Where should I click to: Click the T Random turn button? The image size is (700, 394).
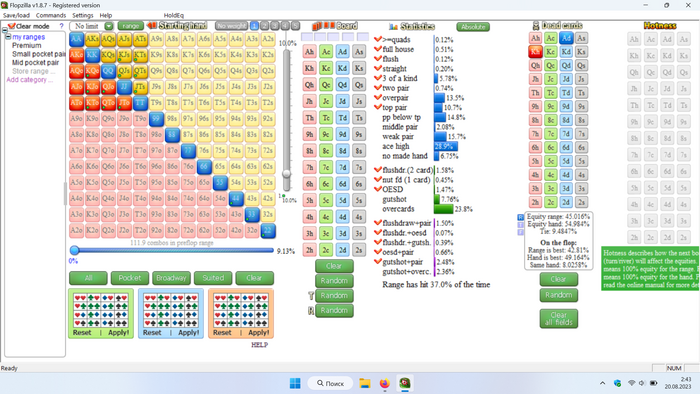click(334, 295)
